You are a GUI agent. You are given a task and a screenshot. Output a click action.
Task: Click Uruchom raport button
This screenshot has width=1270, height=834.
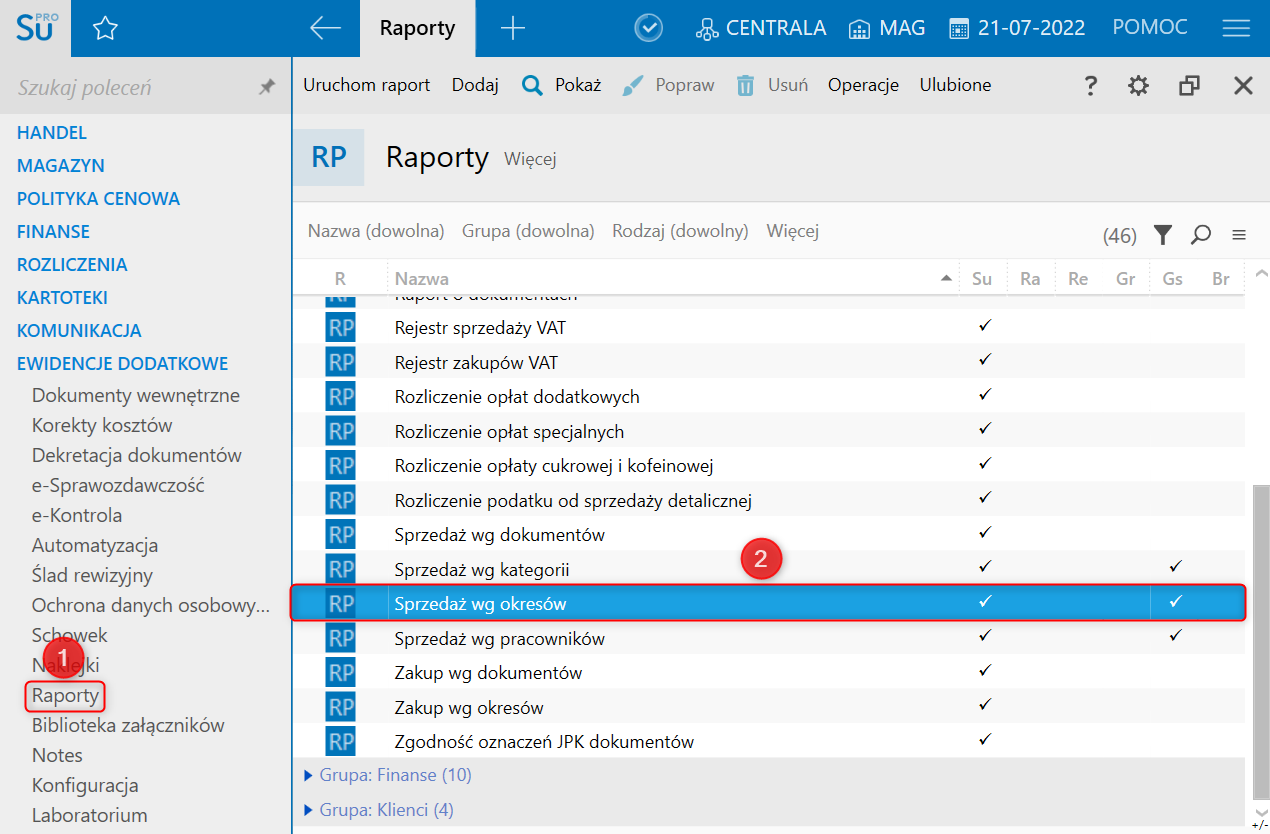(x=367, y=86)
